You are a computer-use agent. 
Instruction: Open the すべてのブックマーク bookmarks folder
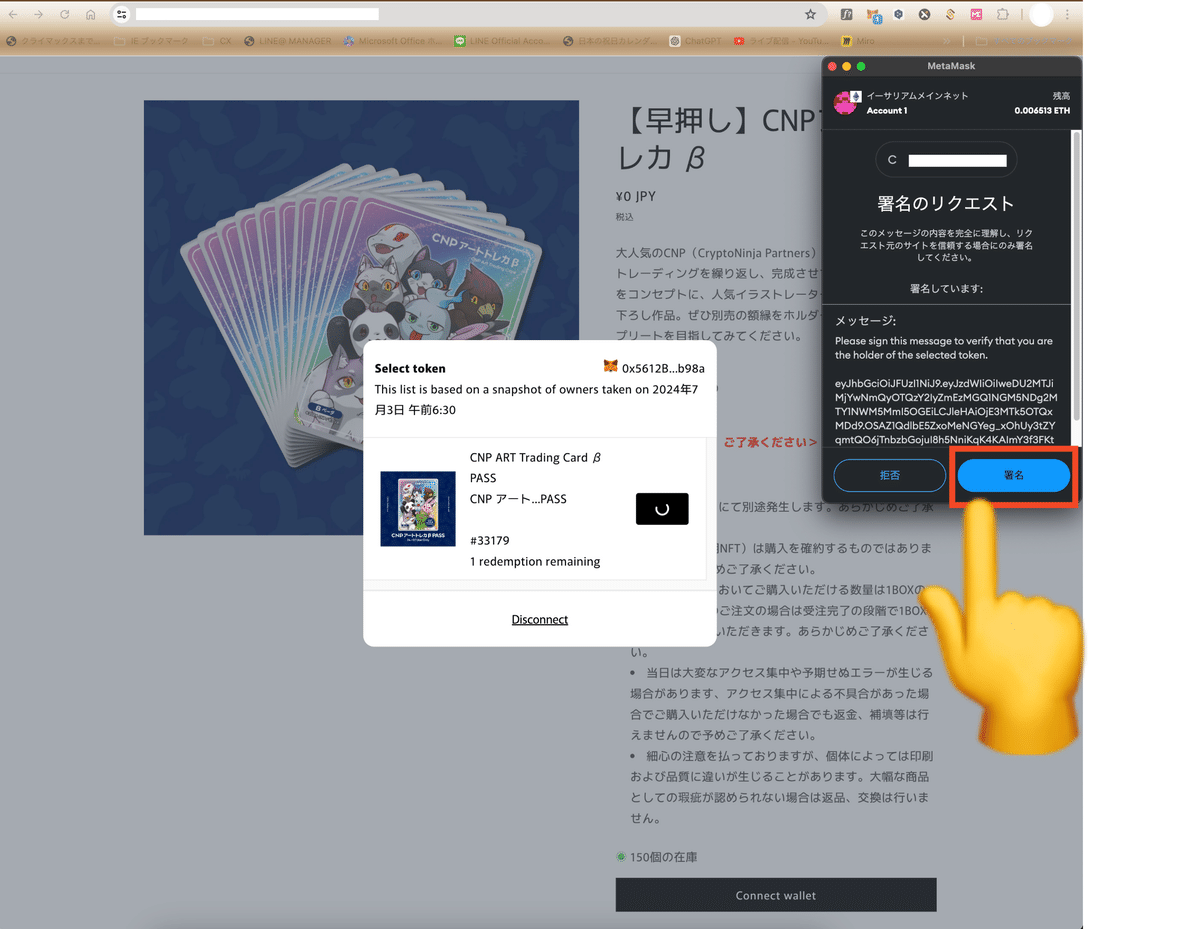[x=1027, y=41]
